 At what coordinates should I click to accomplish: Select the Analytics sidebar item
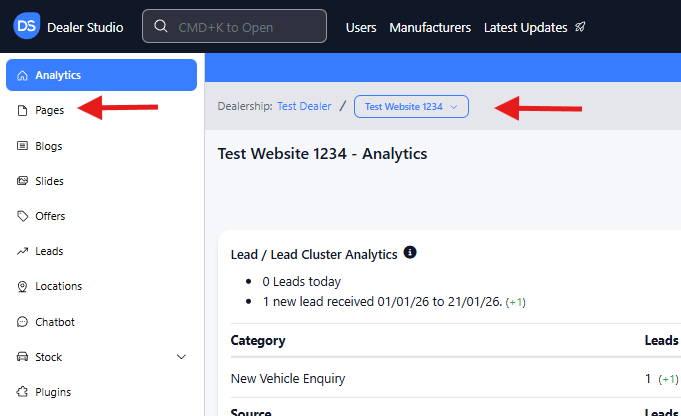tap(101, 76)
